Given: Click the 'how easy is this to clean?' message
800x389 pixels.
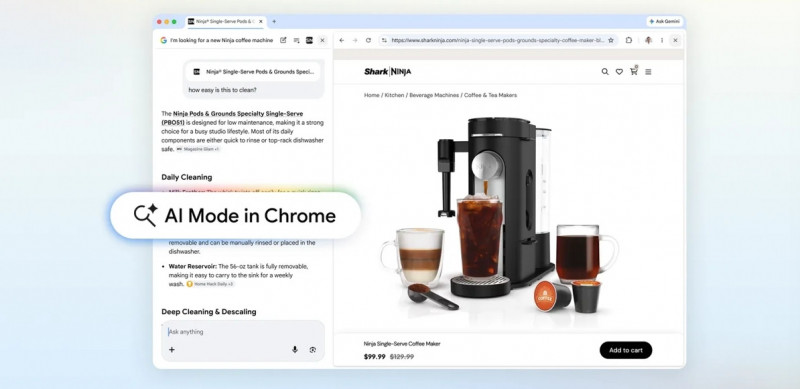Looking at the screenshot, I should click(222, 90).
